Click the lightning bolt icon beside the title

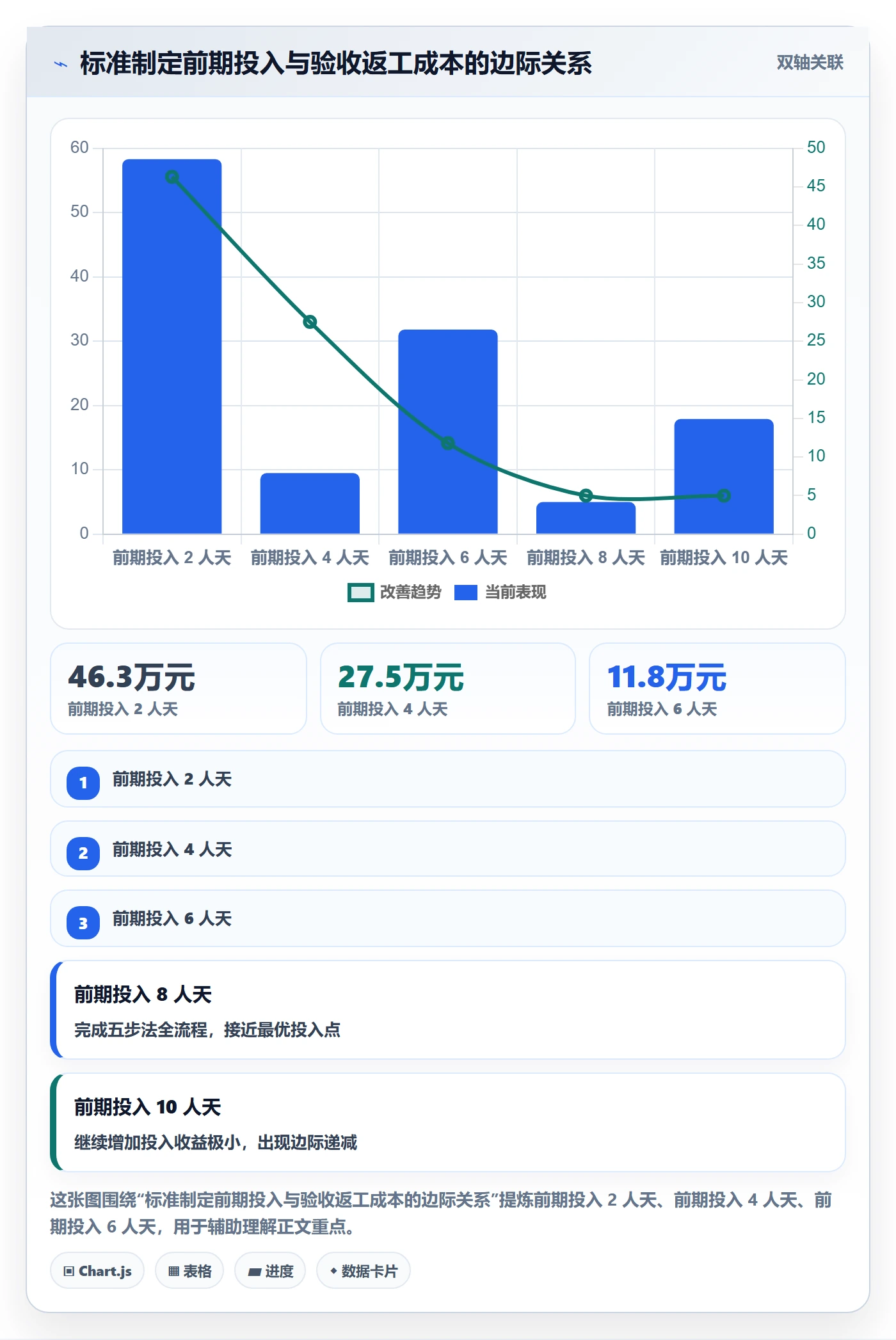coord(61,64)
